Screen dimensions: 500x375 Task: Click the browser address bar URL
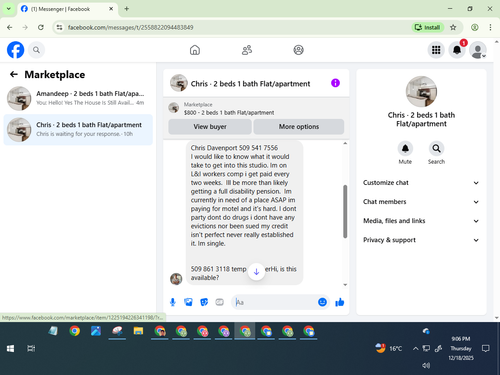click(130, 27)
